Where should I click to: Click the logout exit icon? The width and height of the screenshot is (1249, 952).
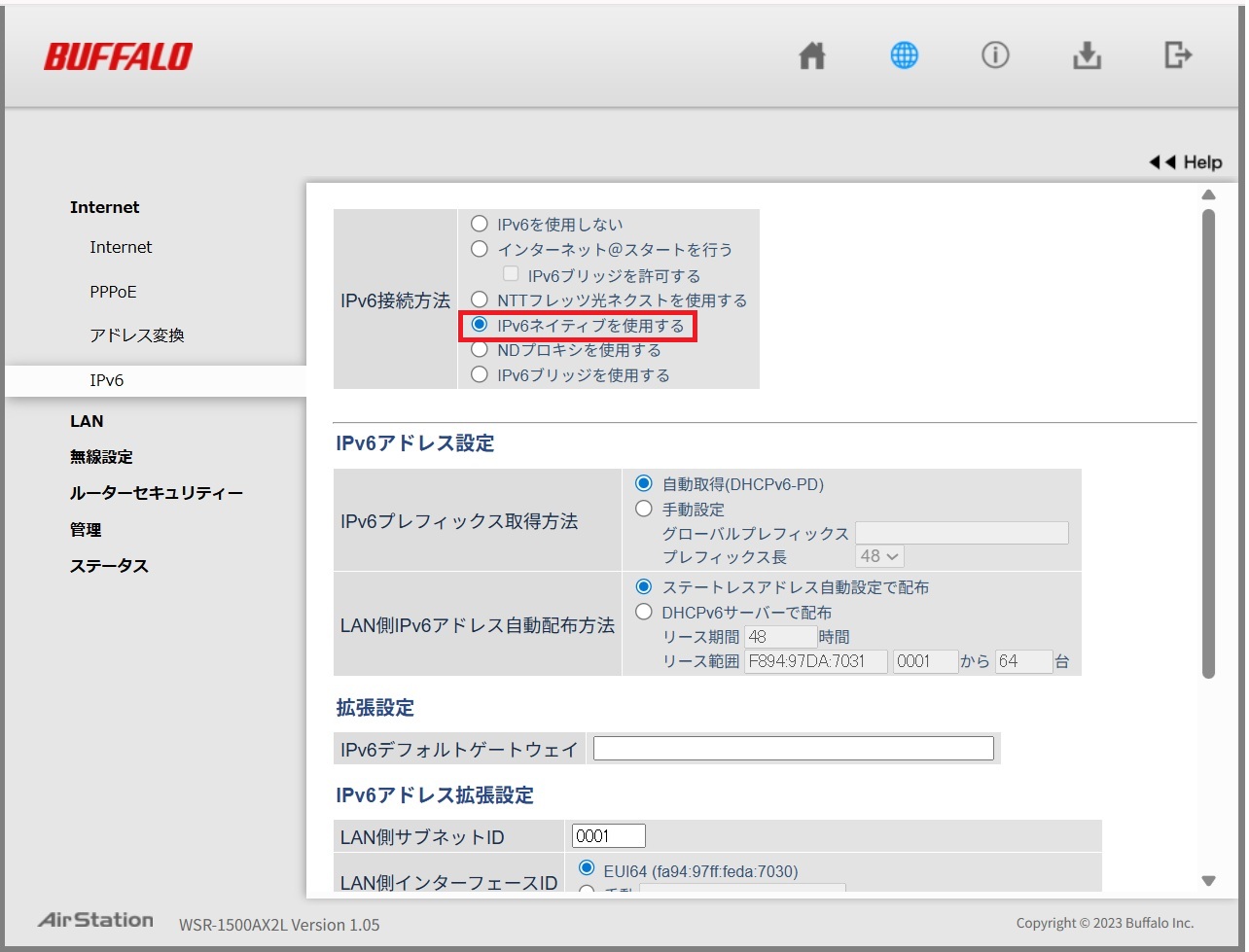coord(1178,55)
